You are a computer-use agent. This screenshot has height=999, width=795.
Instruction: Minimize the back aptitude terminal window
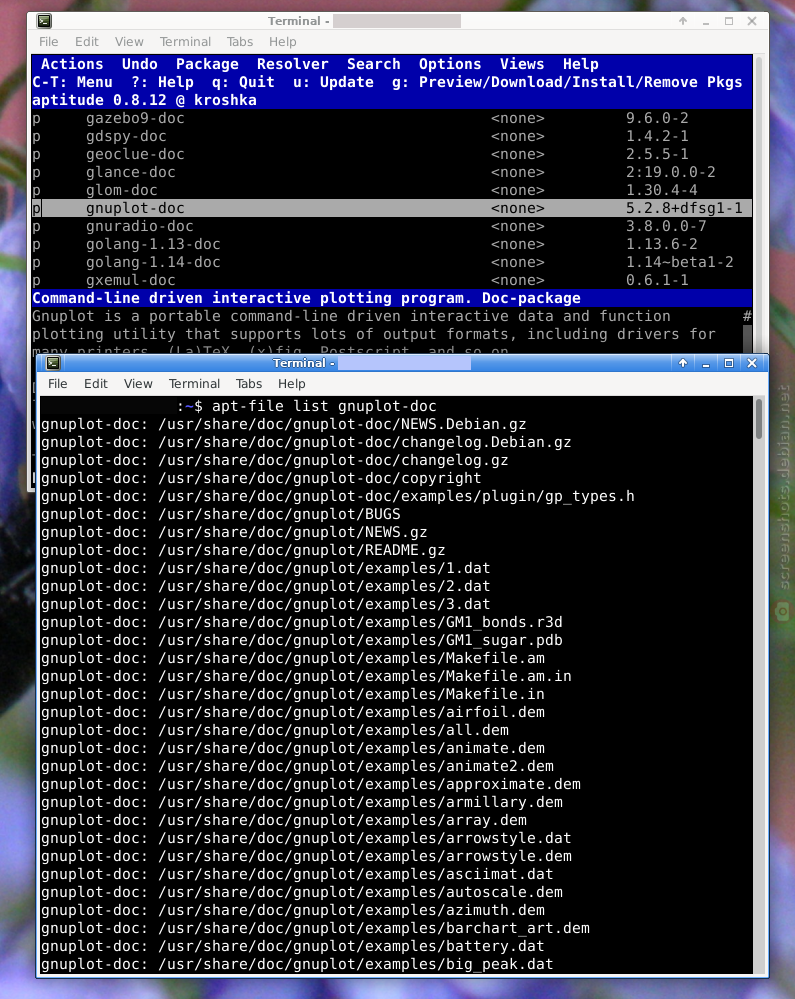click(706, 22)
